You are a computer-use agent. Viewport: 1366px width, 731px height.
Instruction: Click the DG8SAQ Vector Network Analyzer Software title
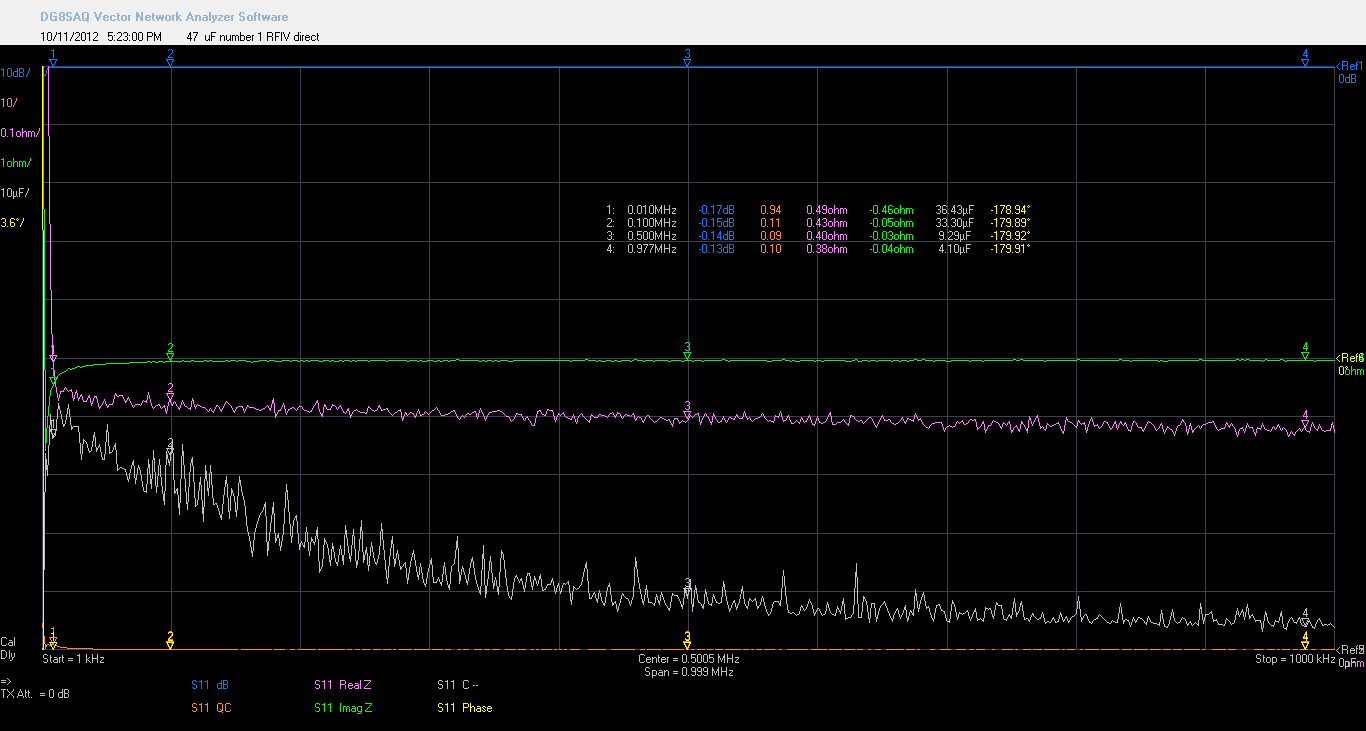tap(164, 17)
